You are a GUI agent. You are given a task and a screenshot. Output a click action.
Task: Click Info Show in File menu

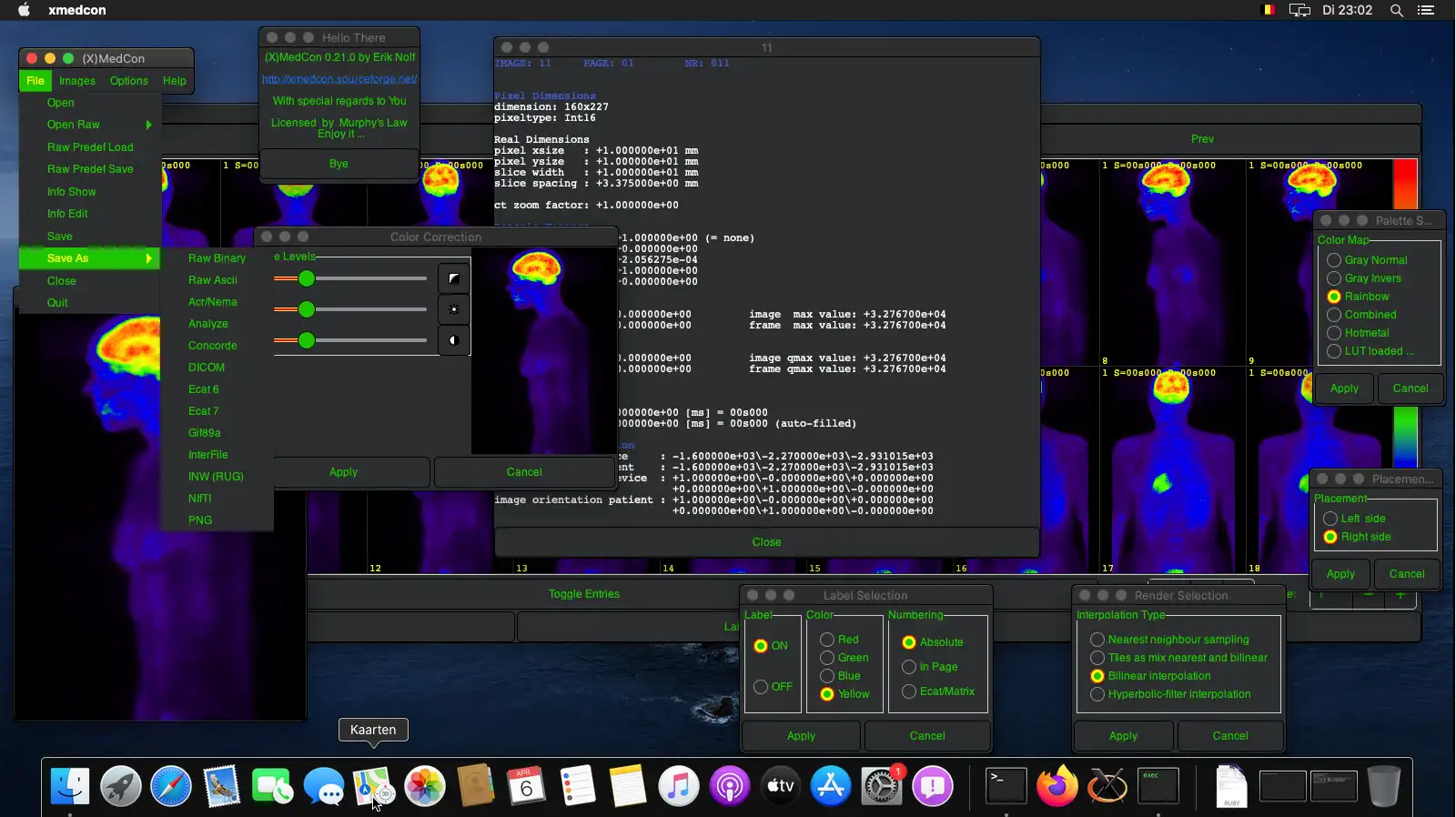coord(71,192)
